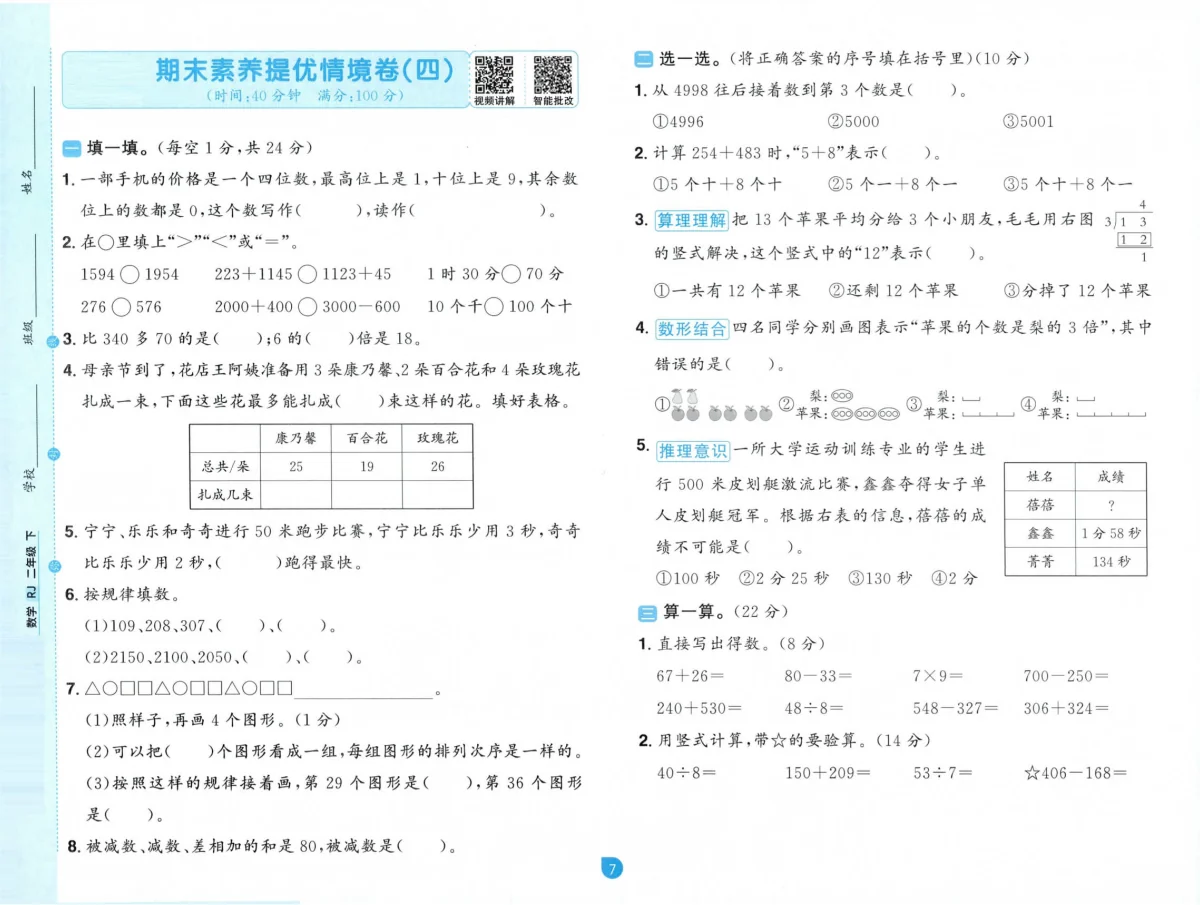Select option ②5000
Image resolution: width=1200 pixels, height=905 pixels.
[x=853, y=121]
